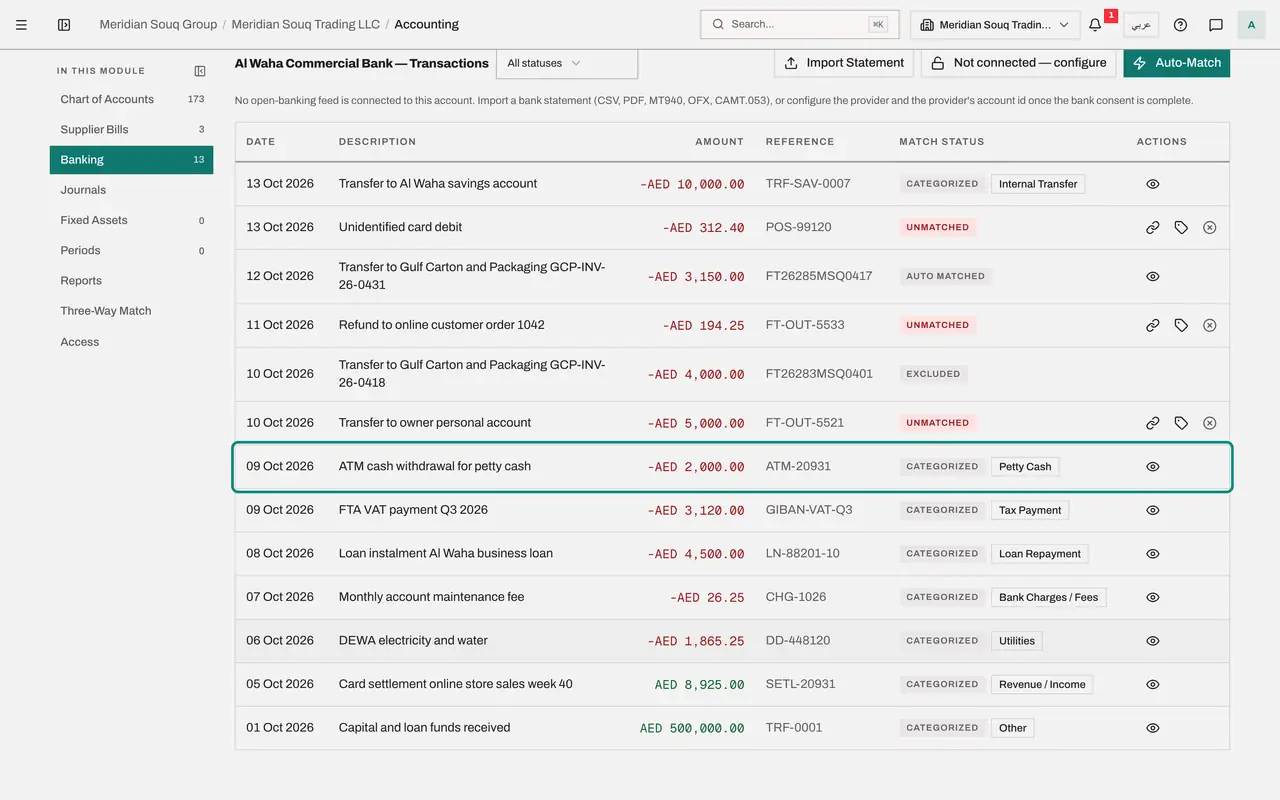Click the 'Petty Cash' category tag

[1025, 467]
